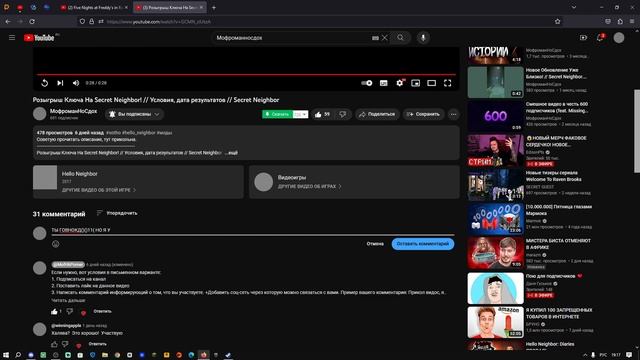Screen dimensions: 640x360
Task: Open the Новое Обновление video title
Action: coord(556,73)
